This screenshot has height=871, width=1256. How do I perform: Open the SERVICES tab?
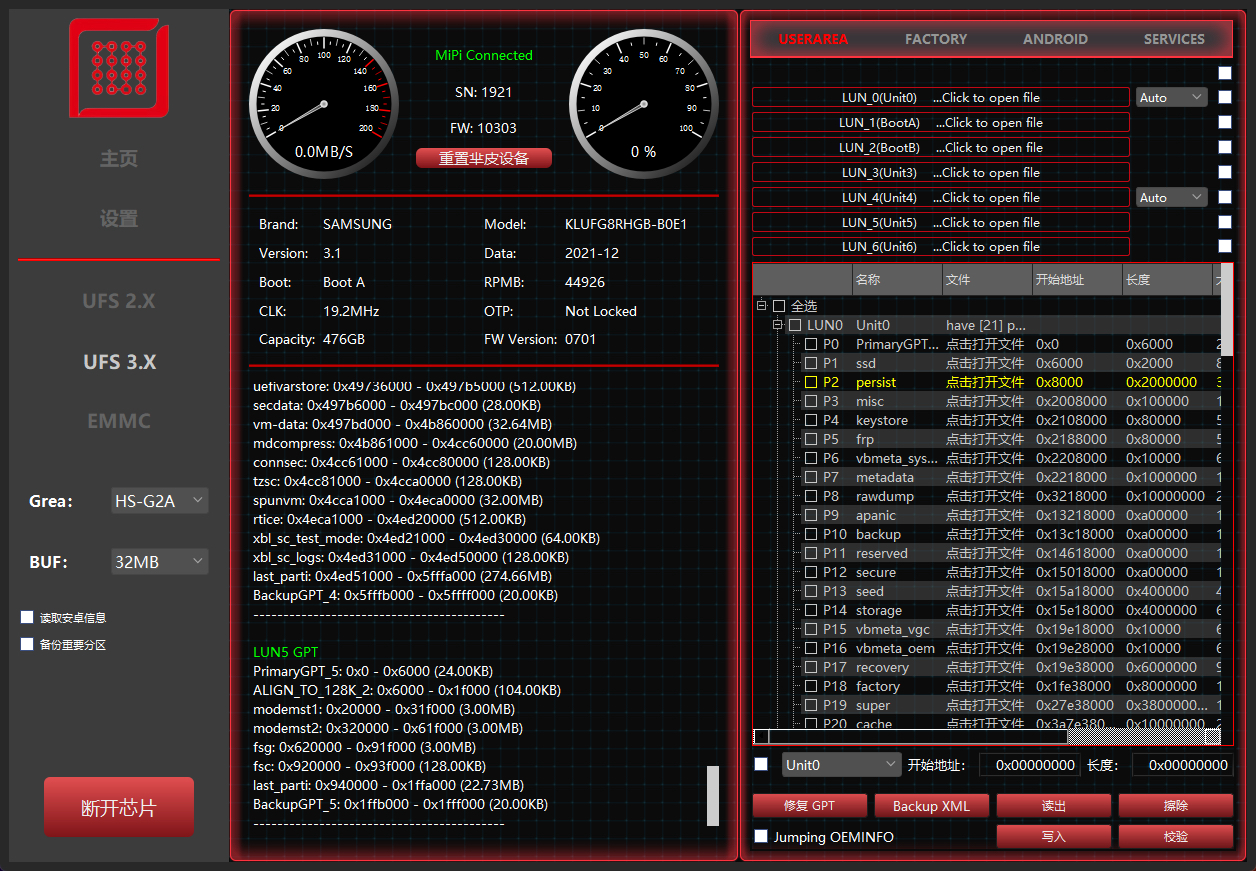pyautogui.click(x=1174, y=39)
